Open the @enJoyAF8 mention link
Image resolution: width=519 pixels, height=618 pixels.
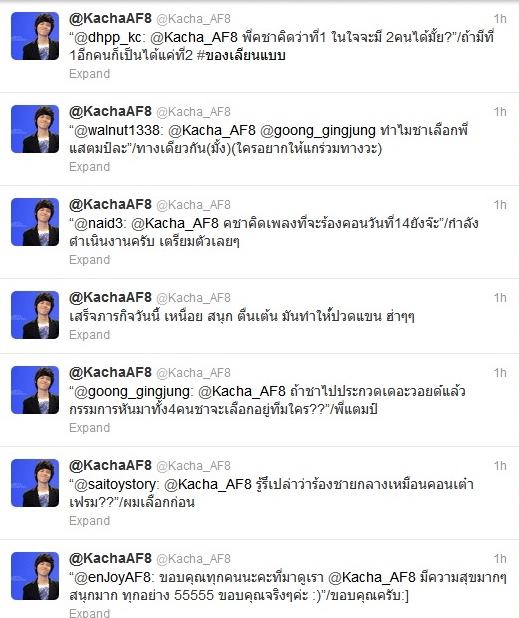pos(112,577)
